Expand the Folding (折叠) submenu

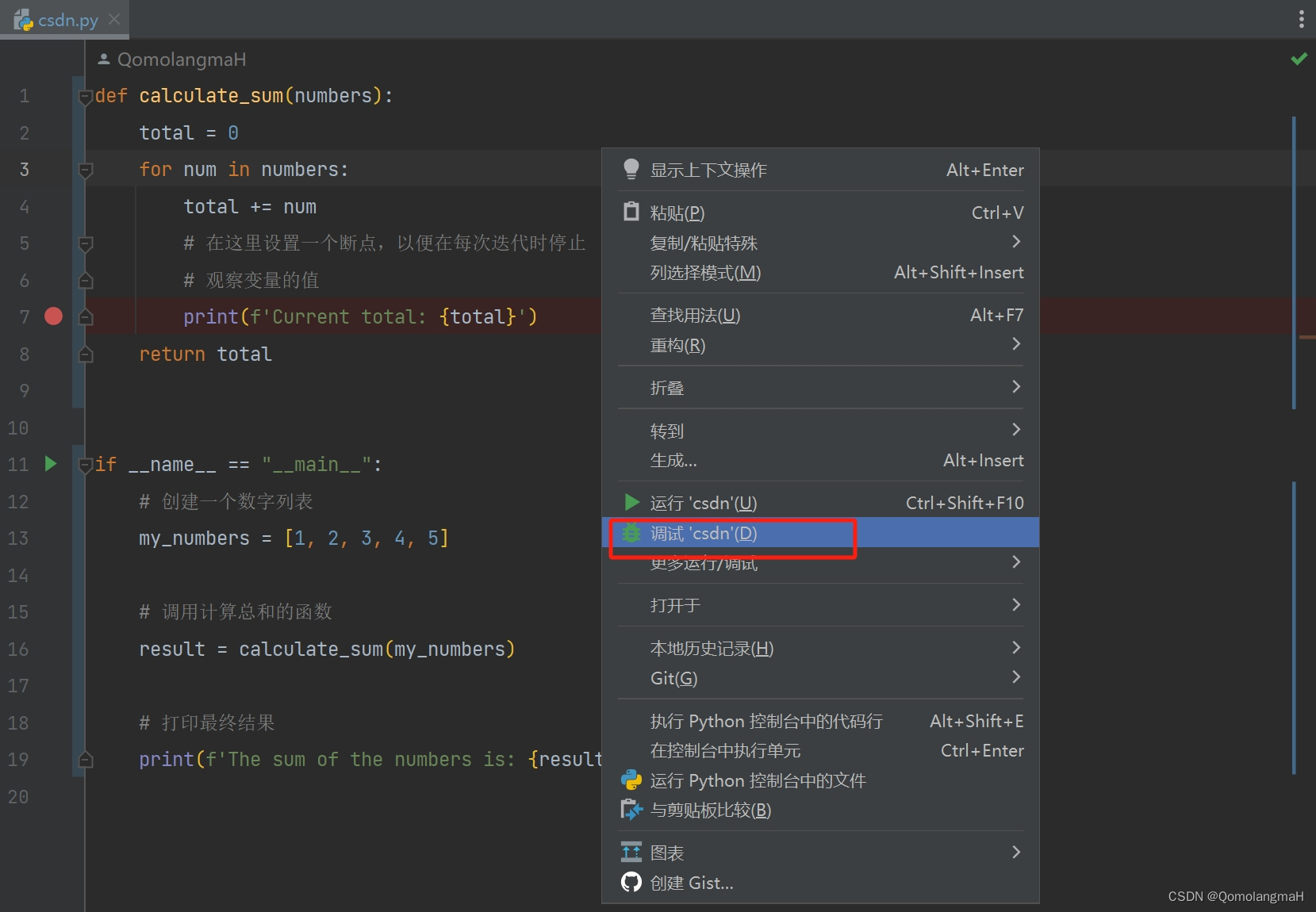(820, 388)
